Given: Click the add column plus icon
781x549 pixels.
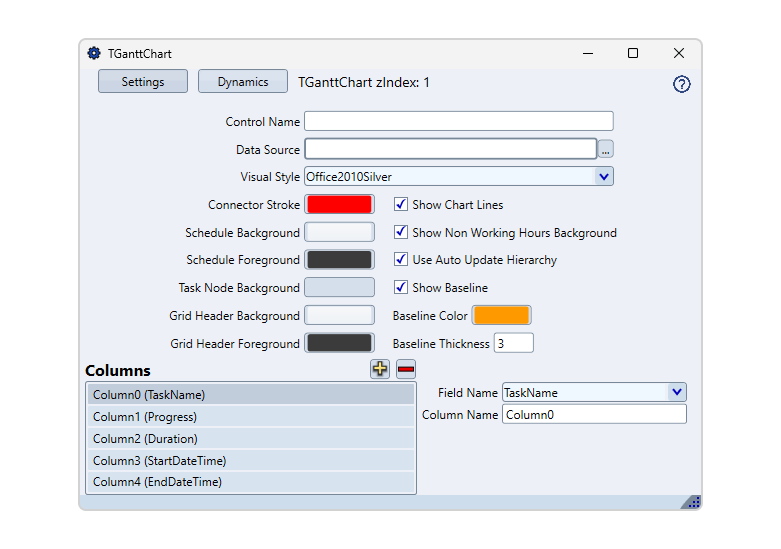Looking at the screenshot, I should 380,369.
